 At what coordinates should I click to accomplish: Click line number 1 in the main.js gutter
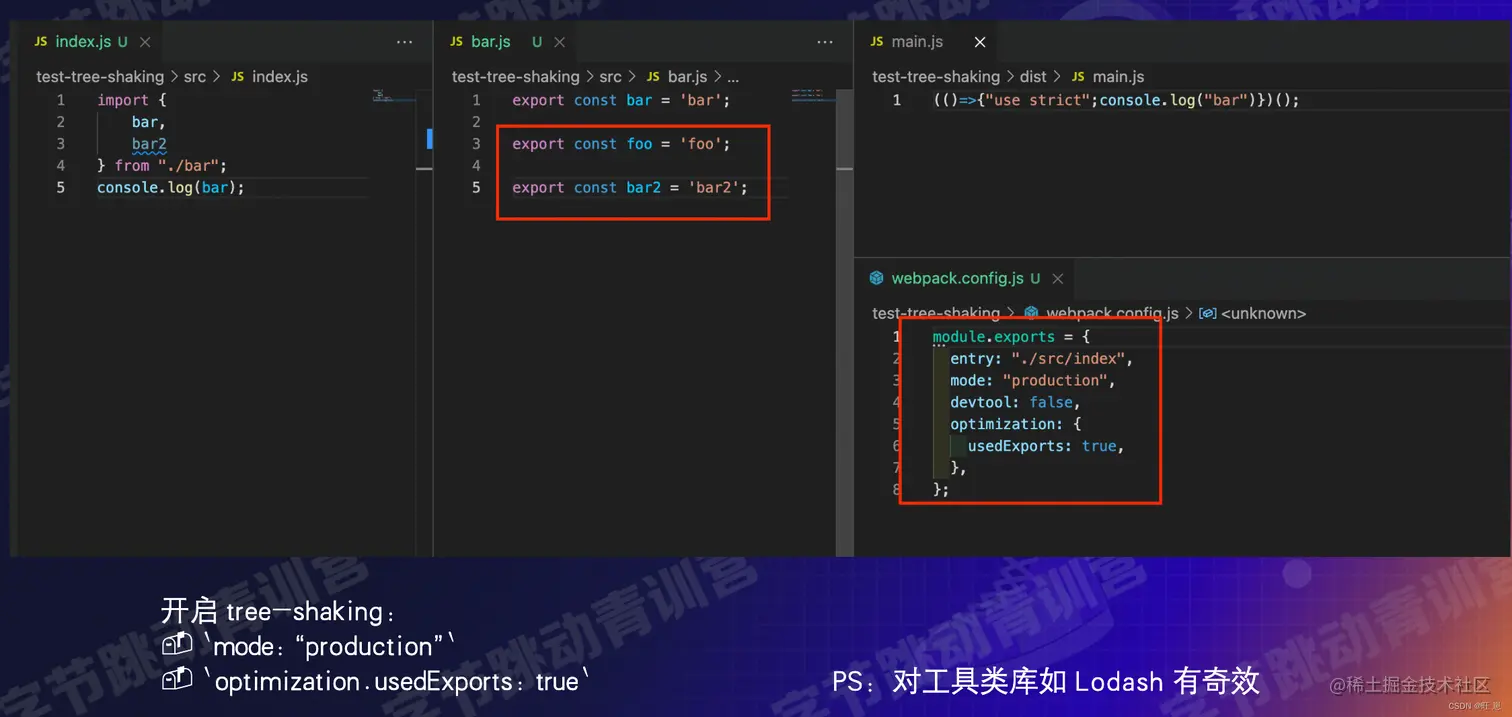(x=897, y=100)
